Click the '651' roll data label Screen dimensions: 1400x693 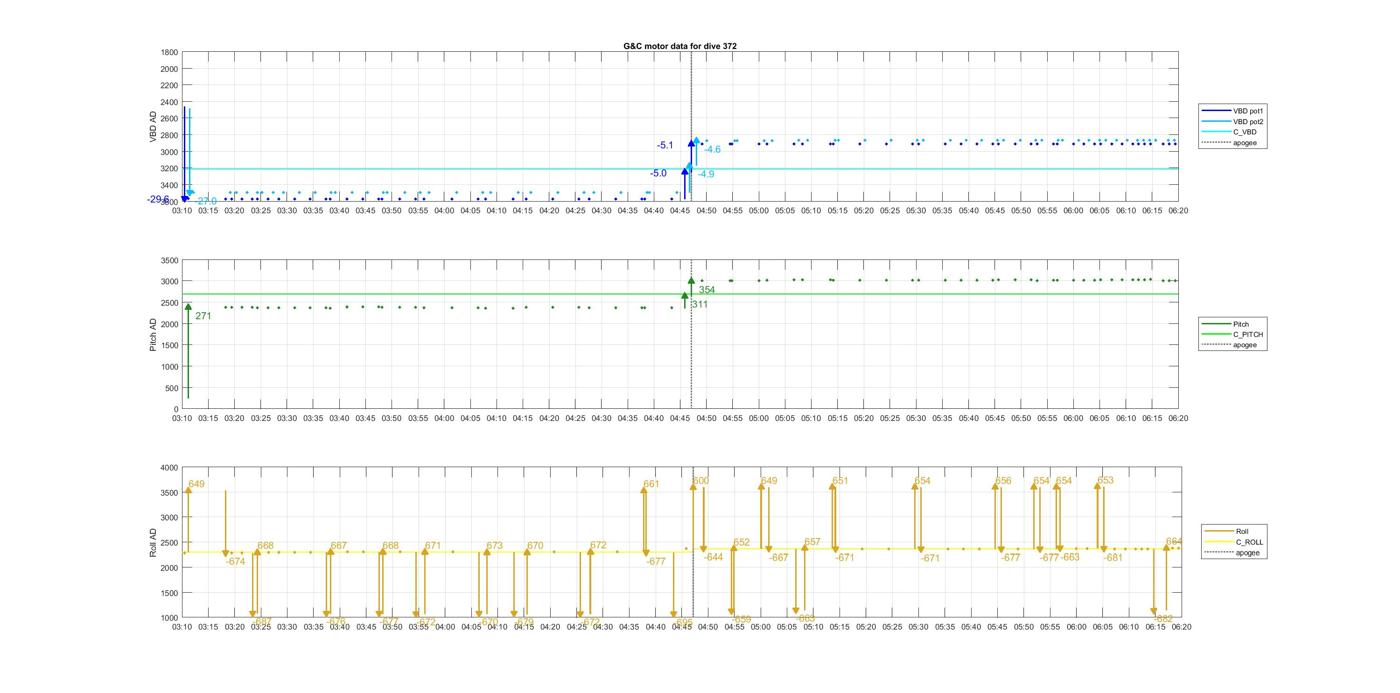click(x=840, y=481)
